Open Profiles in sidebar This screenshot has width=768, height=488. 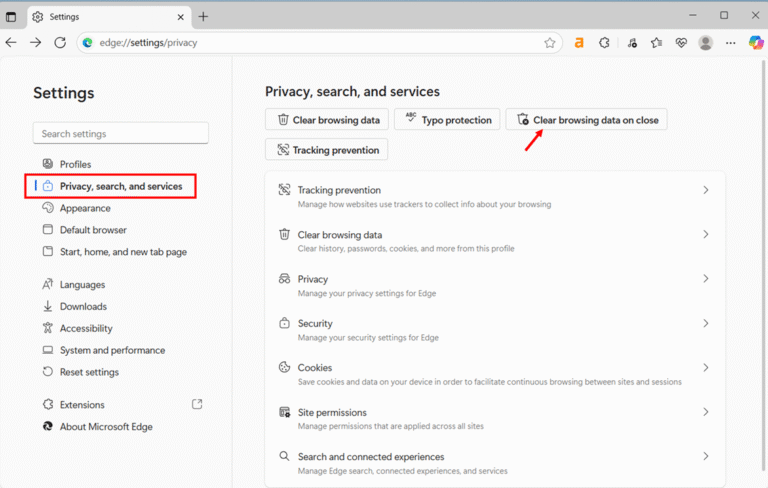coord(75,164)
